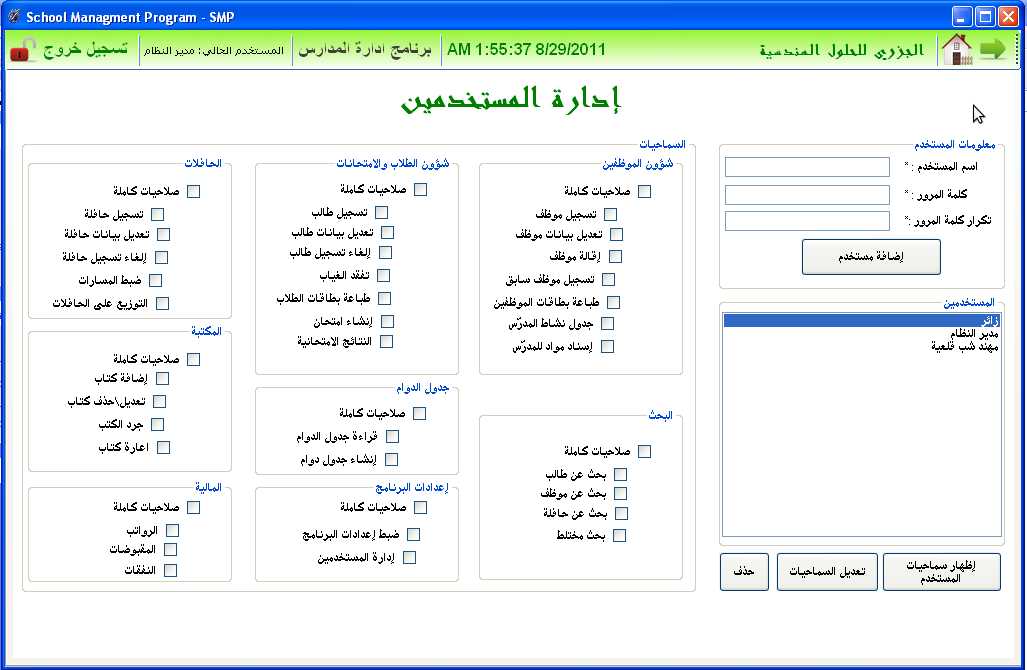Select user مدير النظام in the list

click(x=862, y=333)
